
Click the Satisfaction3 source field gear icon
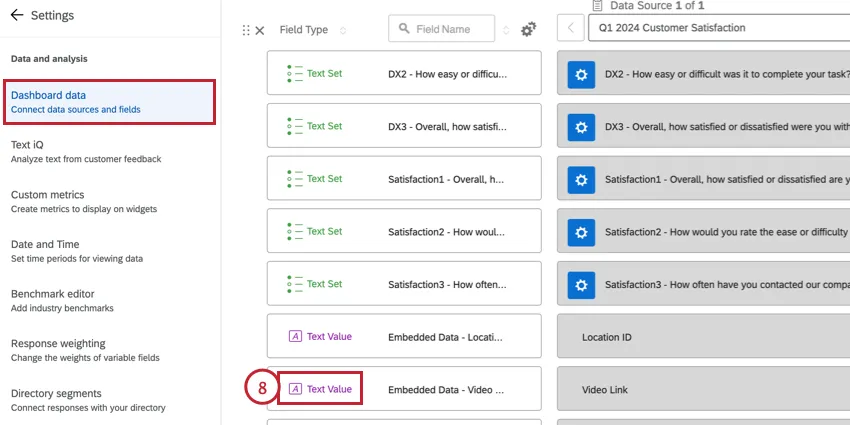[582, 284]
